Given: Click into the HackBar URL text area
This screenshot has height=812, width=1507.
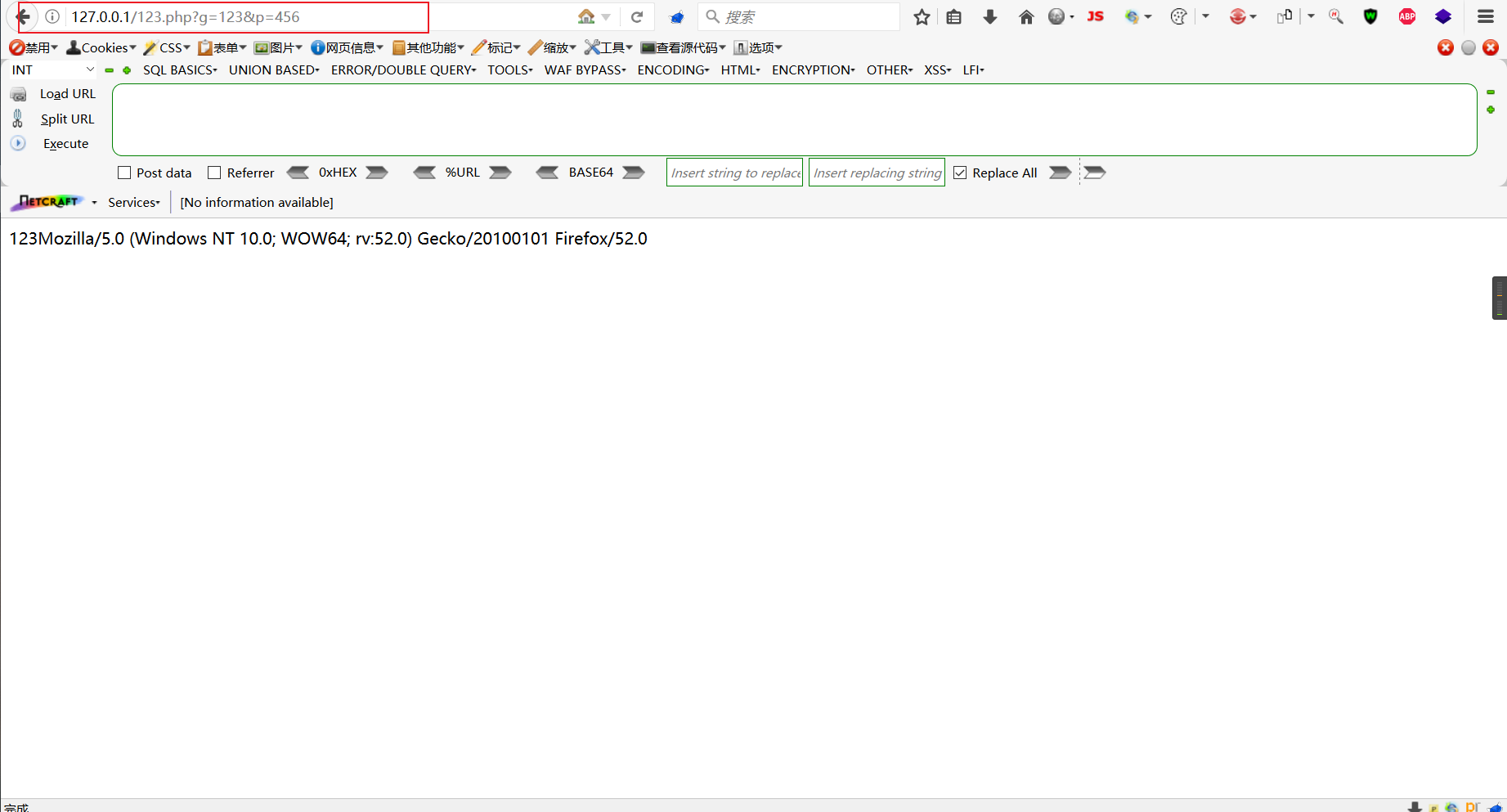Looking at the screenshot, I should pyautogui.click(x=794, y=119).
